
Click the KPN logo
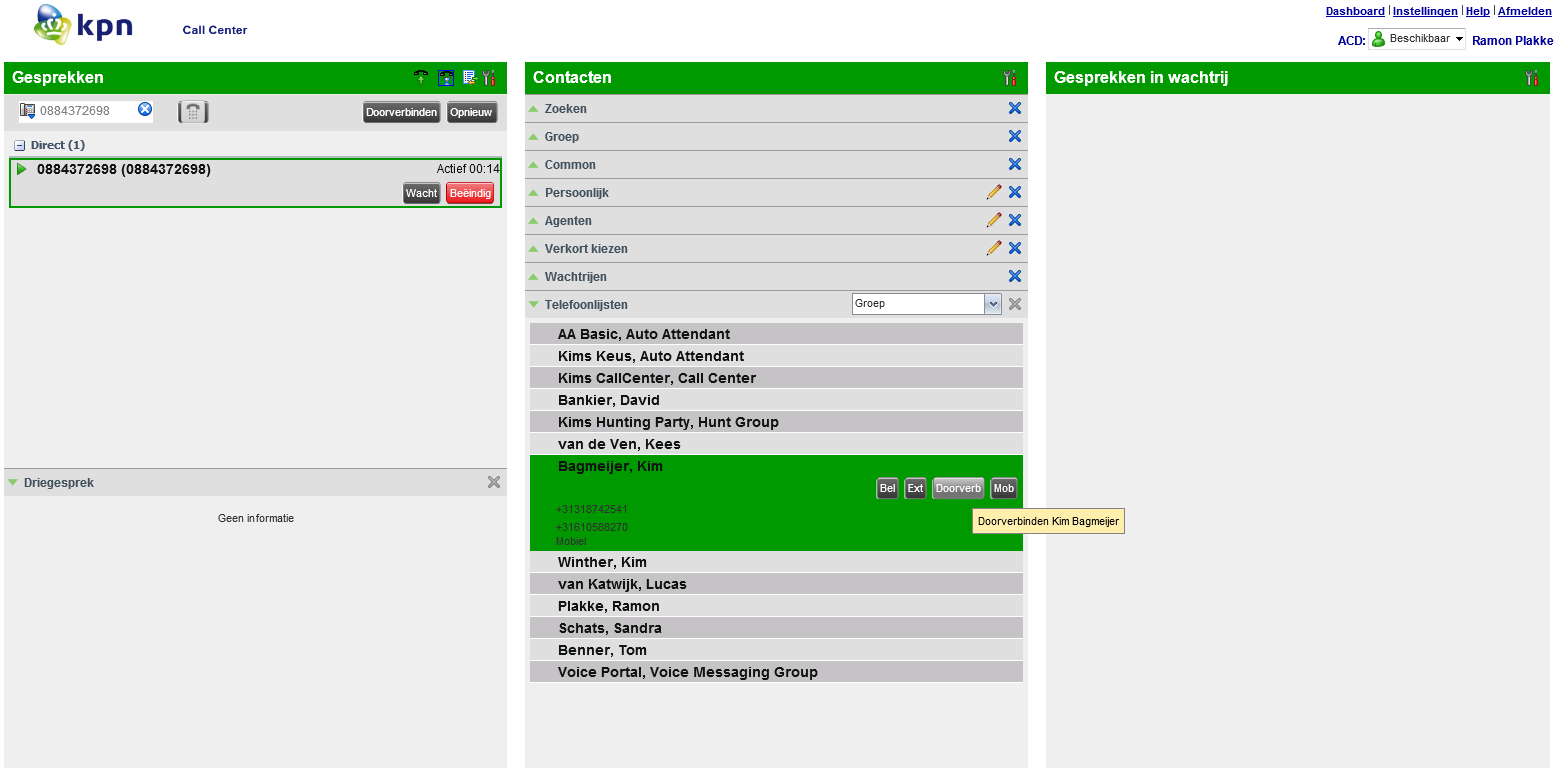(83, 25)
